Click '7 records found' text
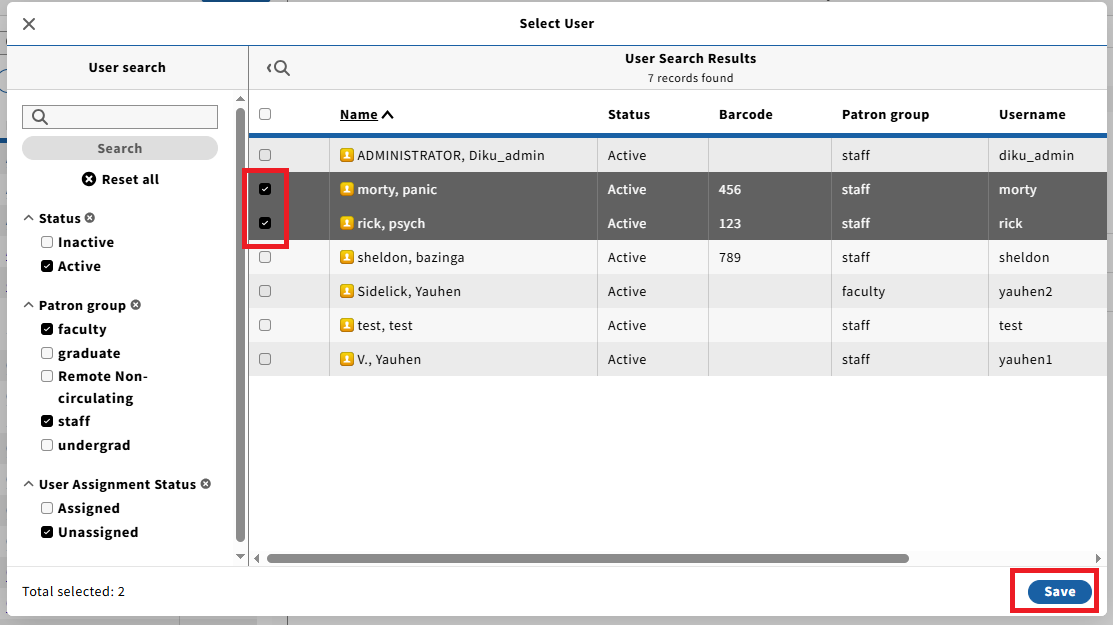Viewport: 1113px width, 625px height. tap(691, 78)
